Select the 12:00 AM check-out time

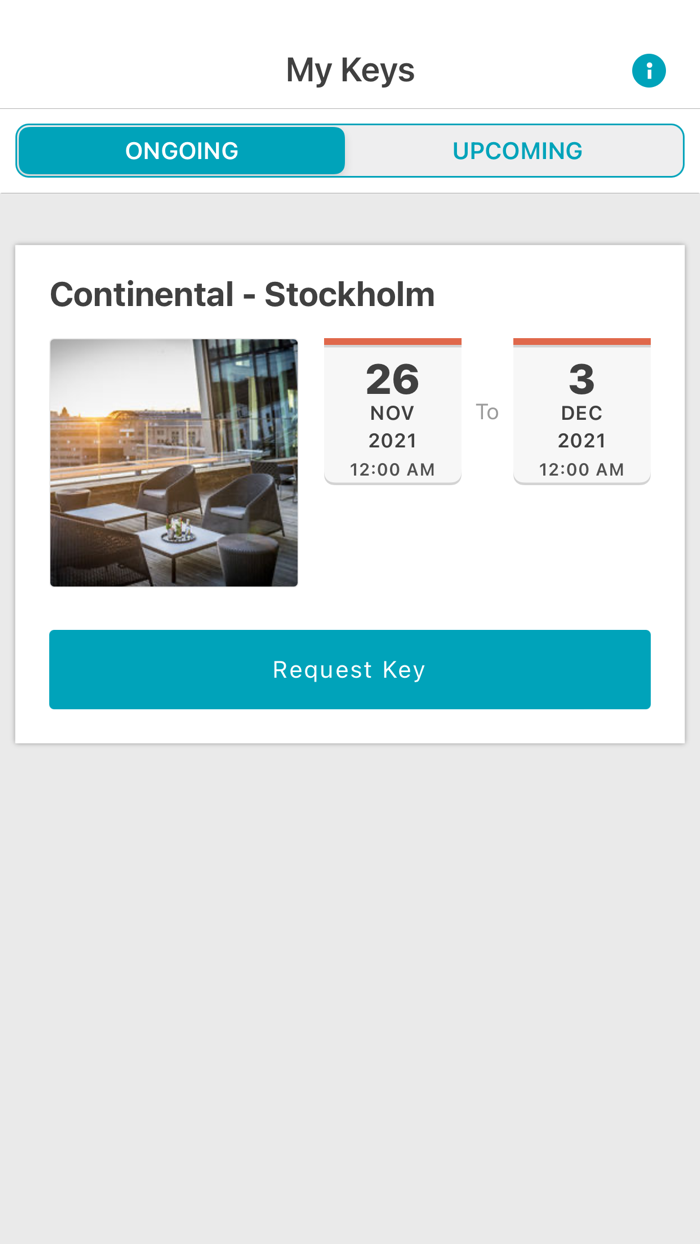(x=582, y=467)
